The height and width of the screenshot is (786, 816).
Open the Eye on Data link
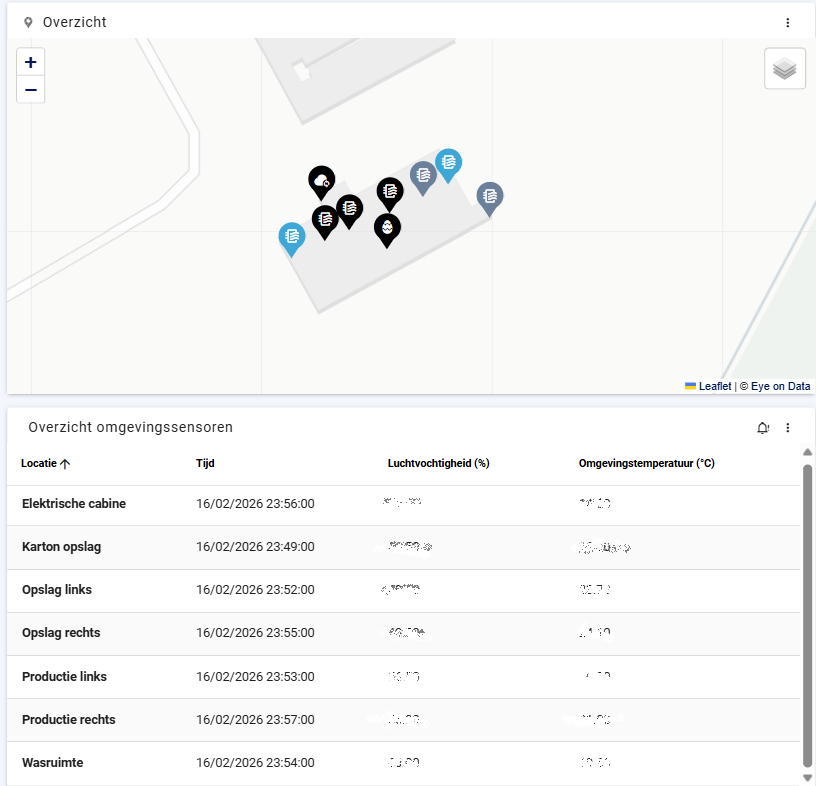pos(780,386)
